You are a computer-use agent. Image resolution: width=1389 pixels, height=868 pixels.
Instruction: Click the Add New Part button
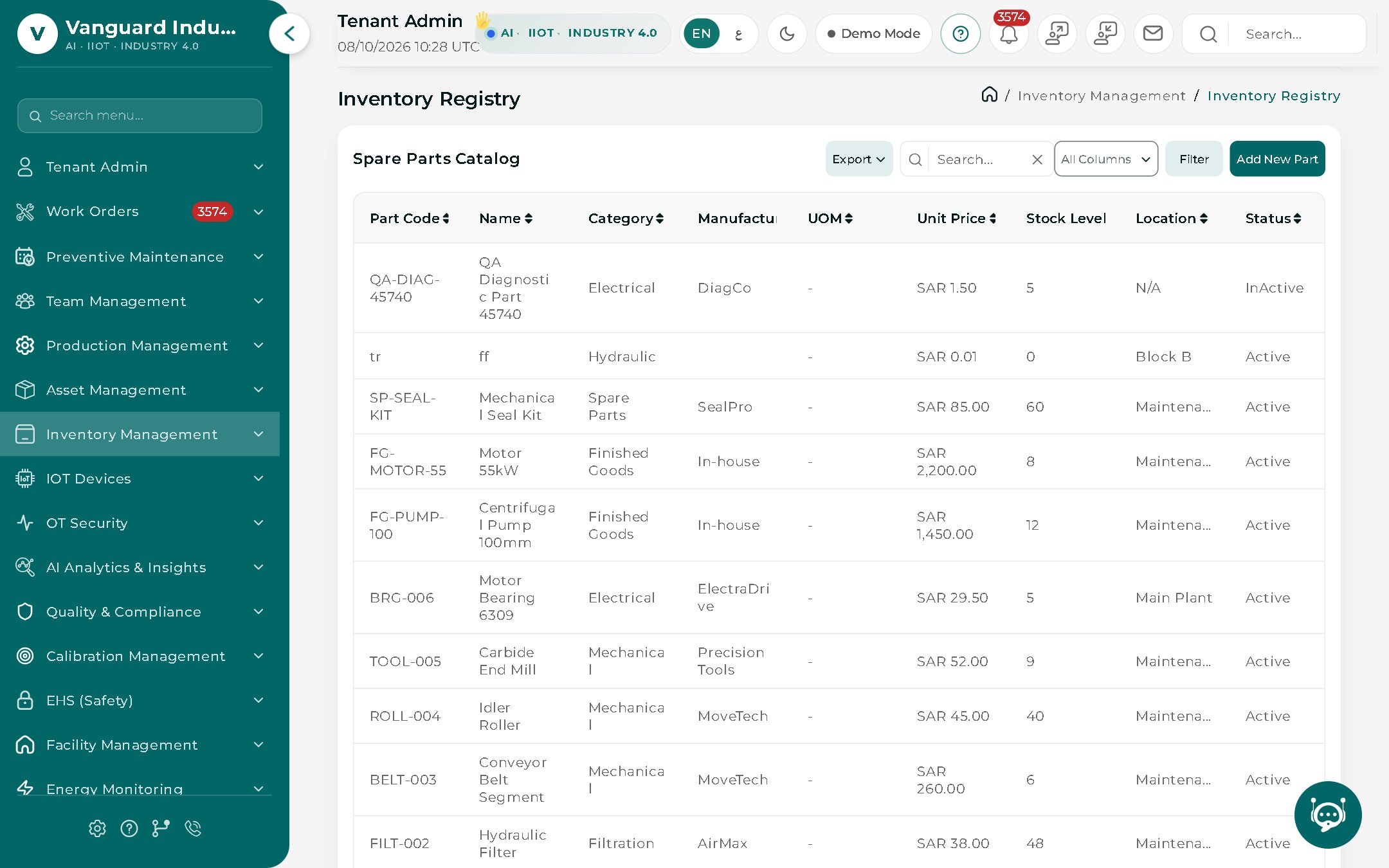coord(1277,159)
